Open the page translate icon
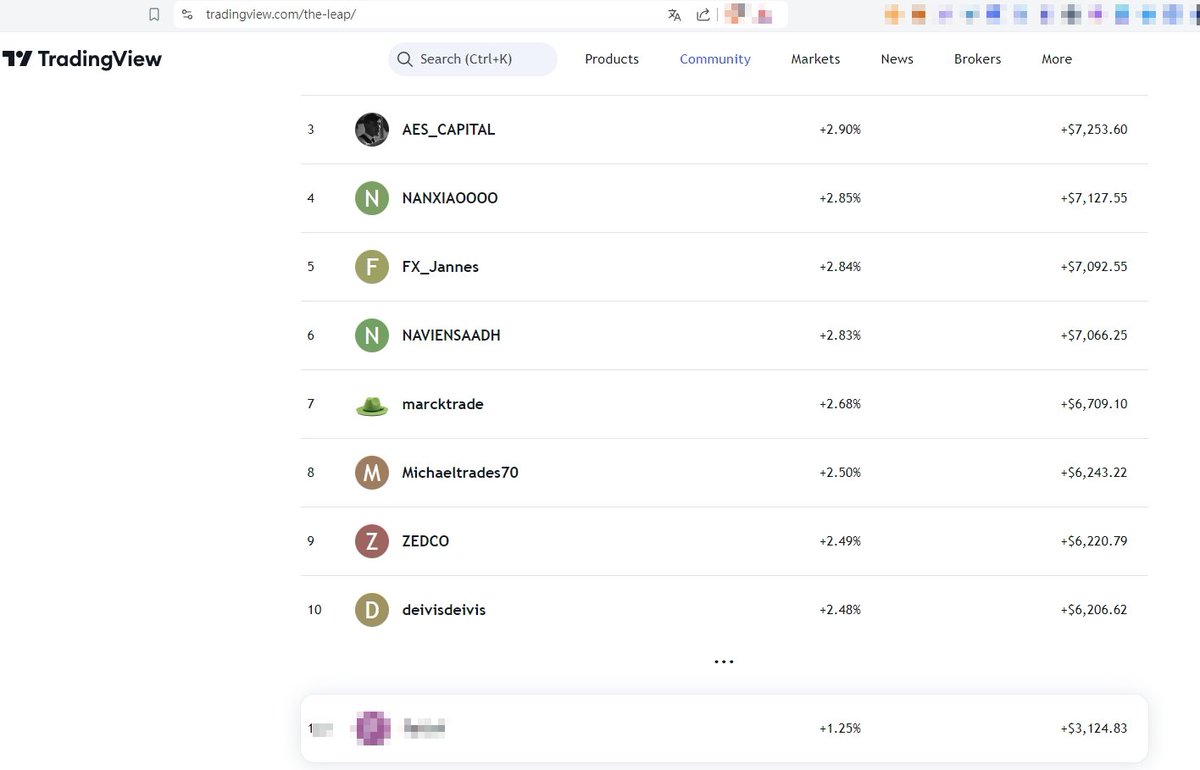 [676, 15]
